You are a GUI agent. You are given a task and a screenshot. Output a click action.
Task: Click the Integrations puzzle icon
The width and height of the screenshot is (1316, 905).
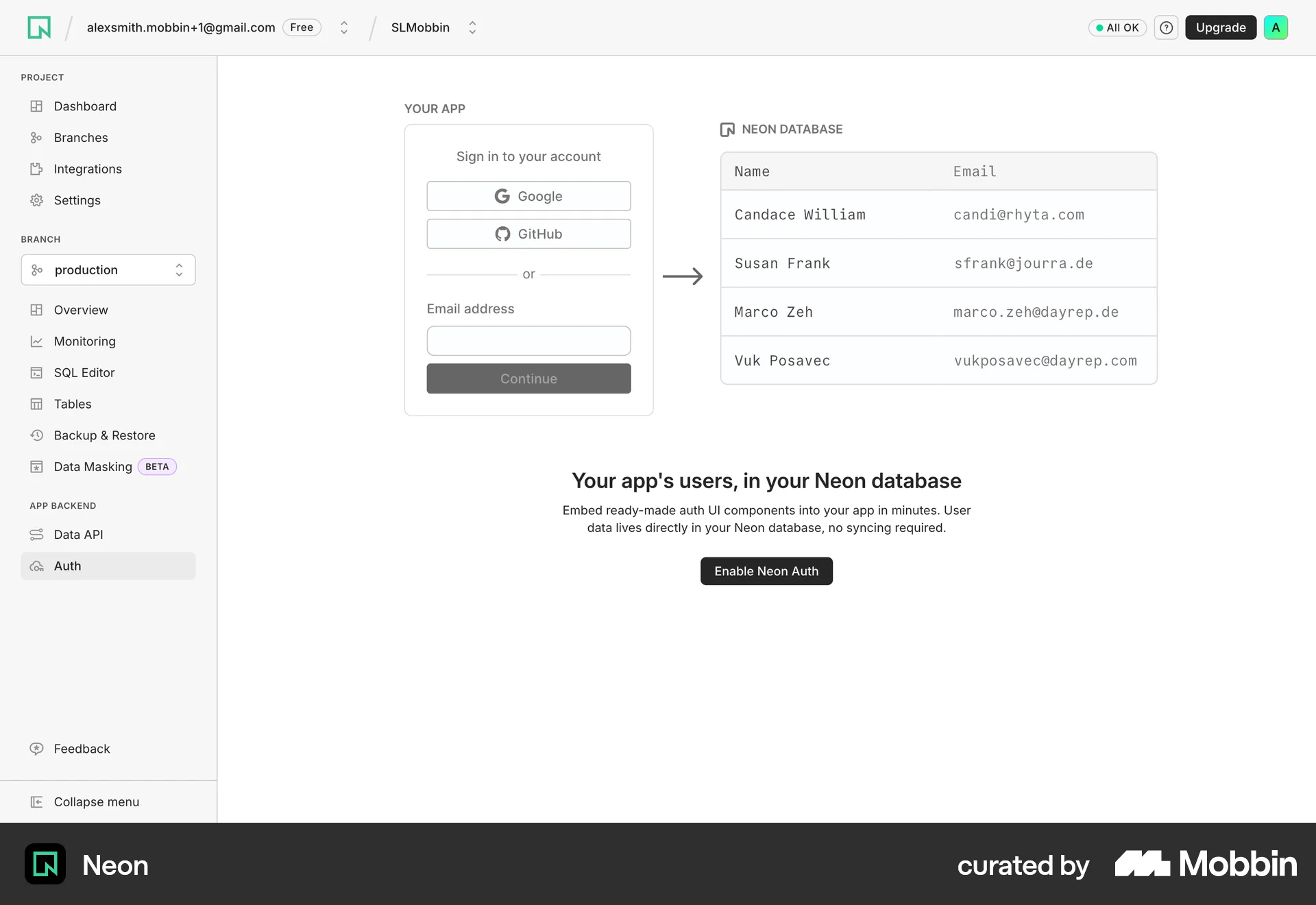(x=36, y=169)
